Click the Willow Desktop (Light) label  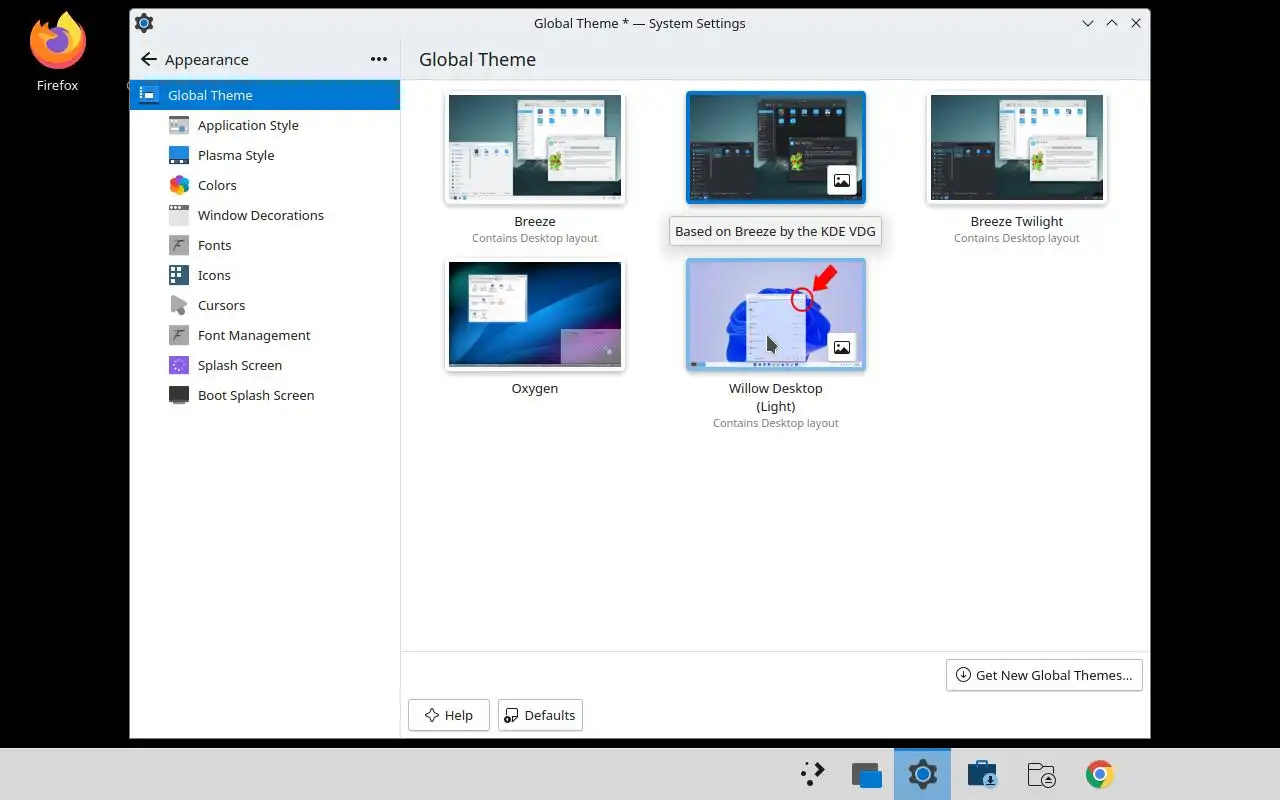coord(776,397)
